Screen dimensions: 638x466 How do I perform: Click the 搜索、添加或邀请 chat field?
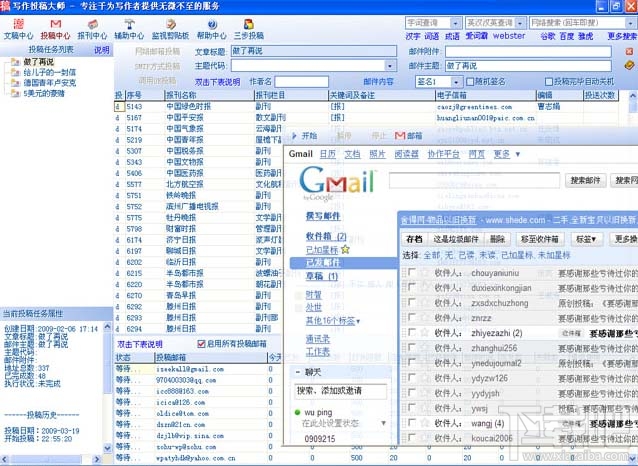click(340, 391)
